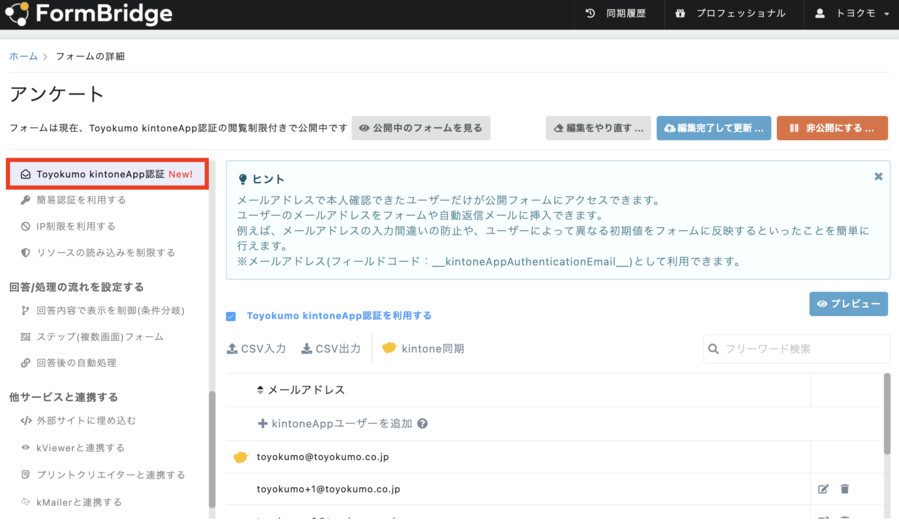Click kintone cloud icon beside toyokumo@toyokumo.co.jp
899x525 pixels.
241,457
